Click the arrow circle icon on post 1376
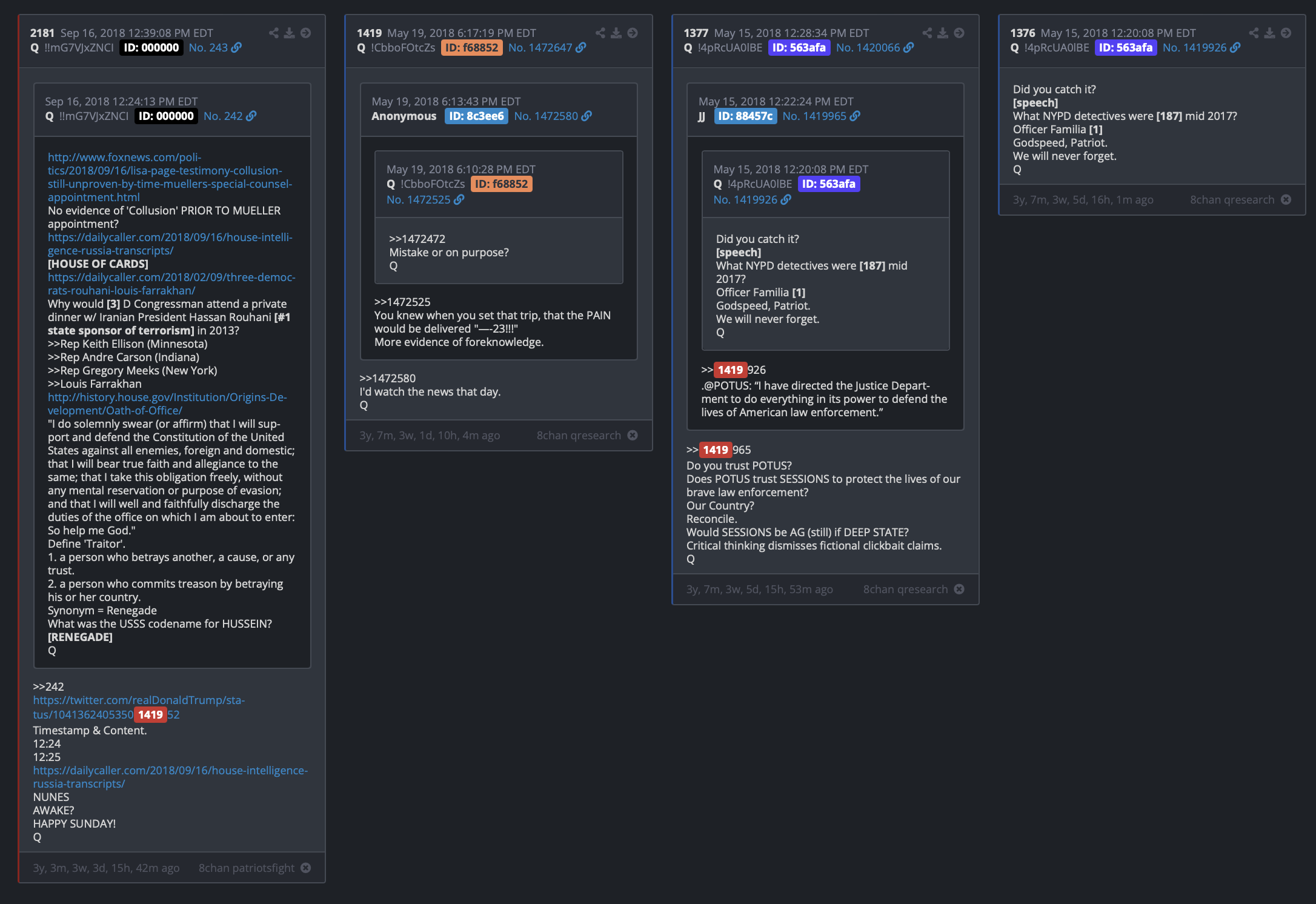 pyautogui.click(x=1286, y=33)
